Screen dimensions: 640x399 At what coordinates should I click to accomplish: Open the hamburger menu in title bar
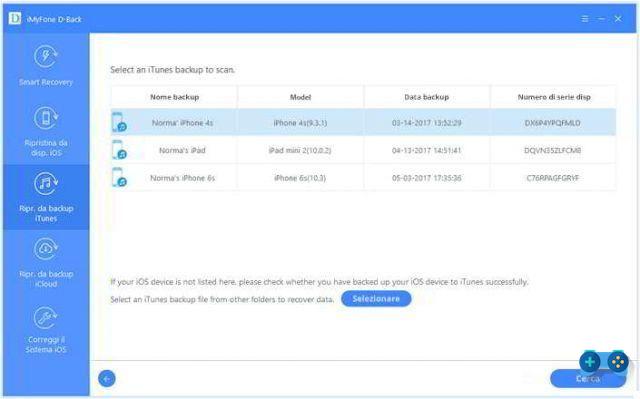tap(585, 19)
